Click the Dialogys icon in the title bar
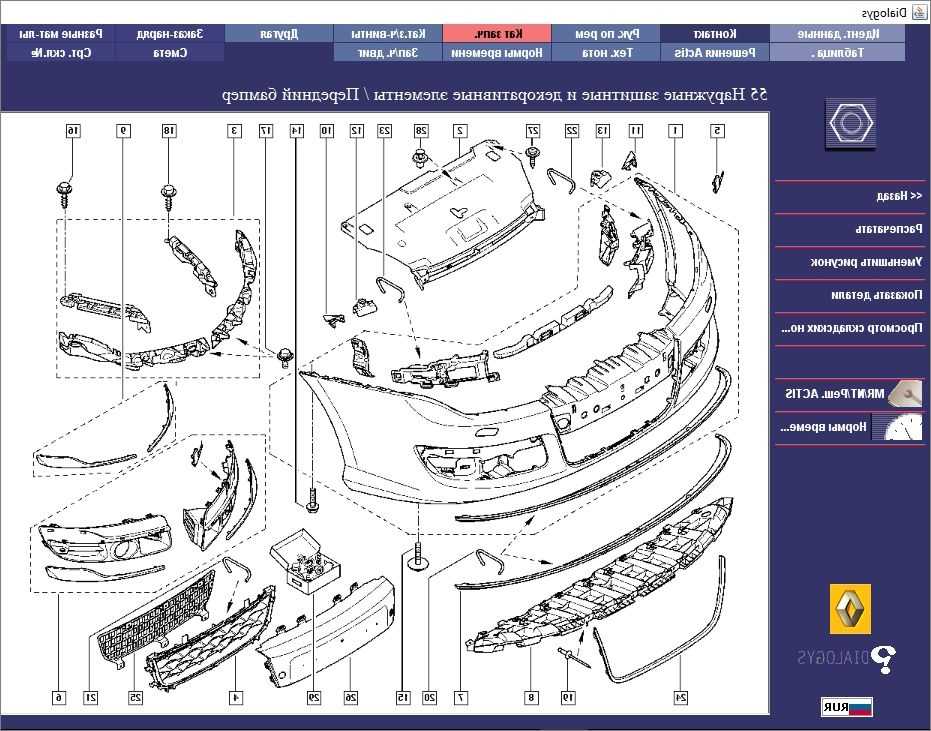Screen dimensions: 931x731 click(x=916, y=12)
